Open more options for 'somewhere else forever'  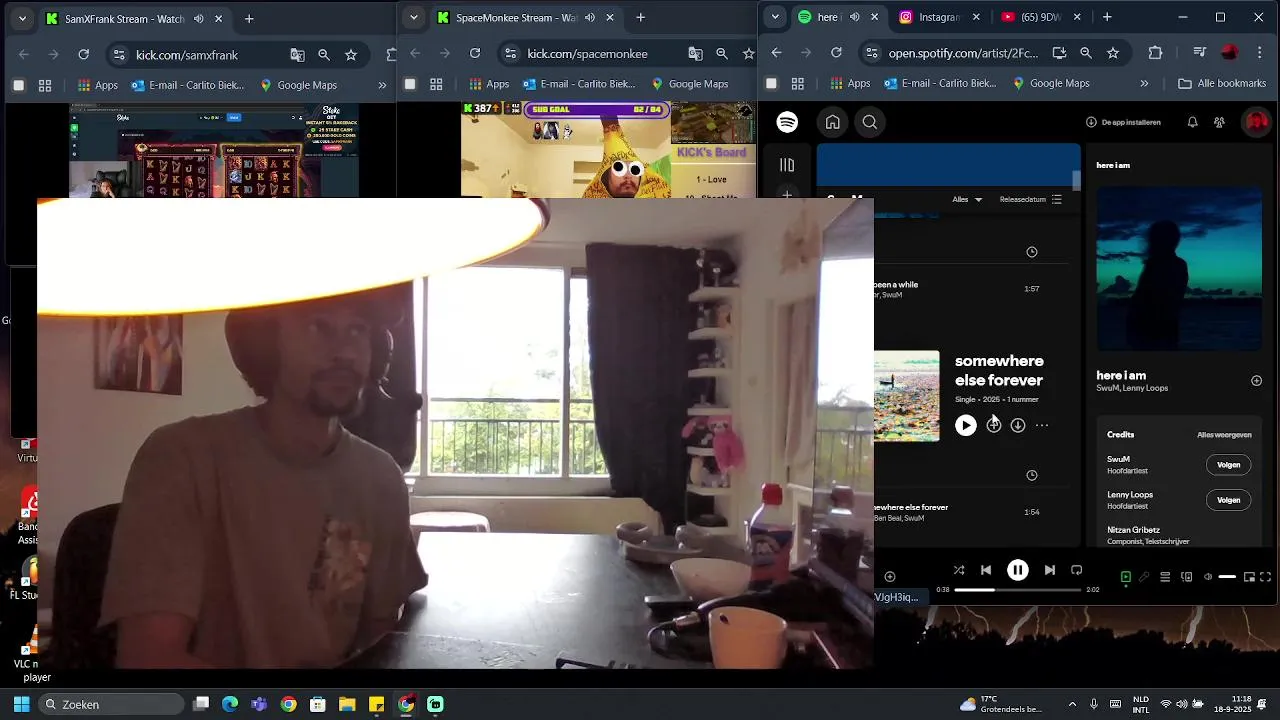point(1041,425)
